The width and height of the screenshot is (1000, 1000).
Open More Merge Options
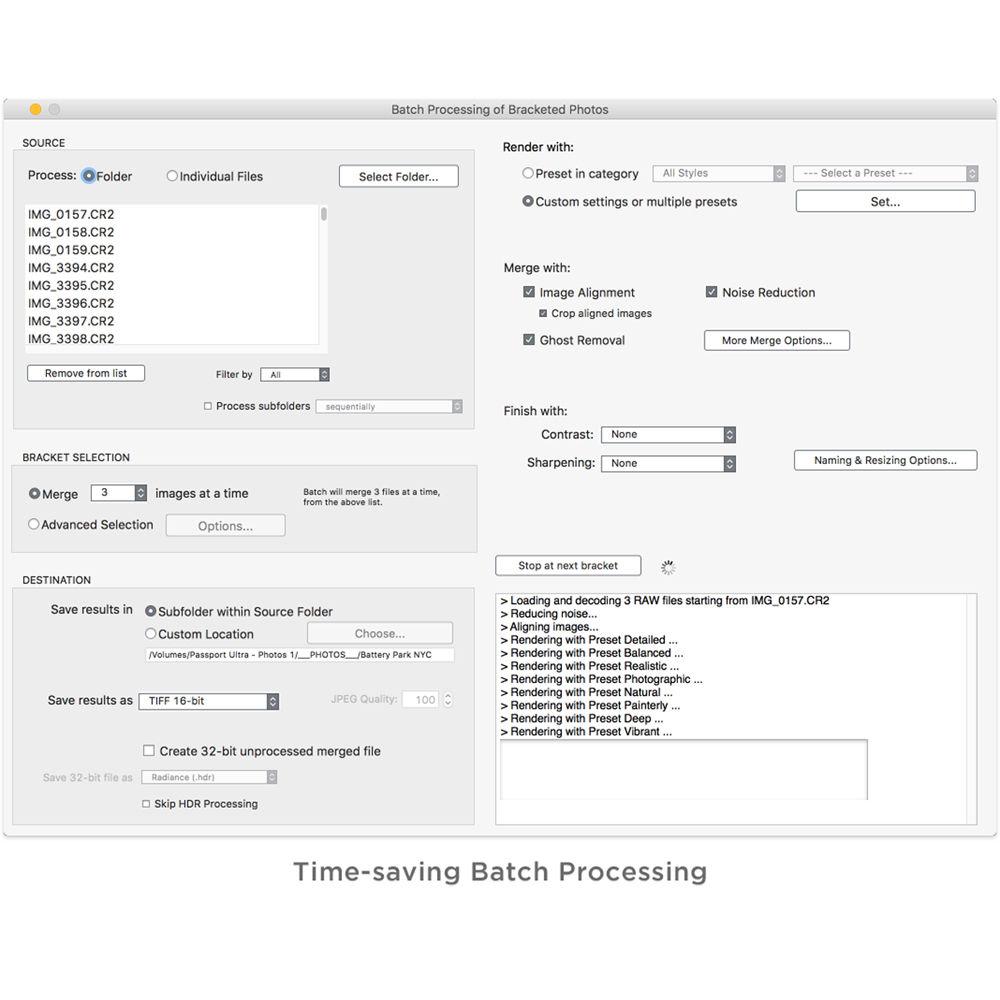pos(776,340)
